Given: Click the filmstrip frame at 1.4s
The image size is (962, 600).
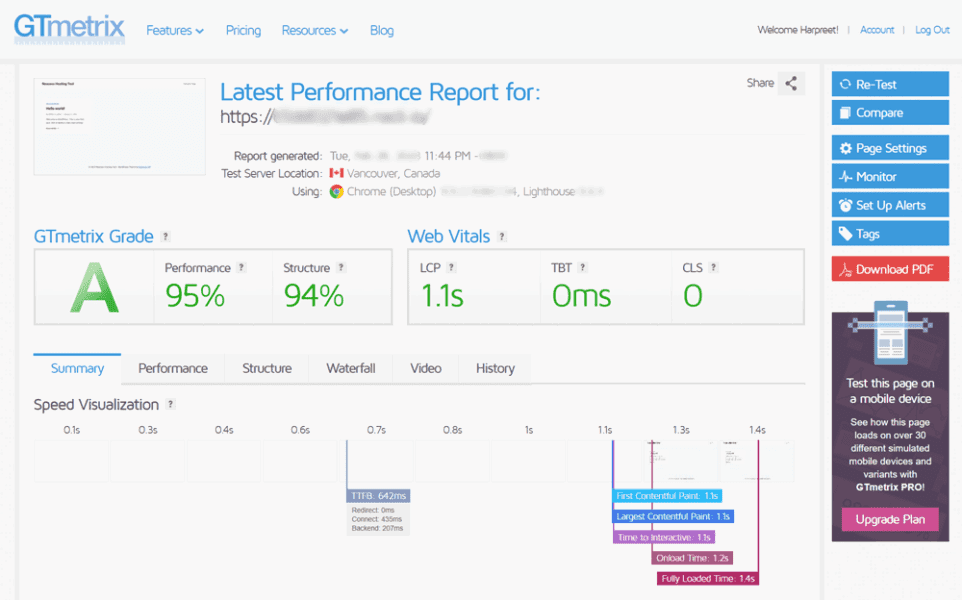Looking at the screenshot, I should [x=757, y=461].
